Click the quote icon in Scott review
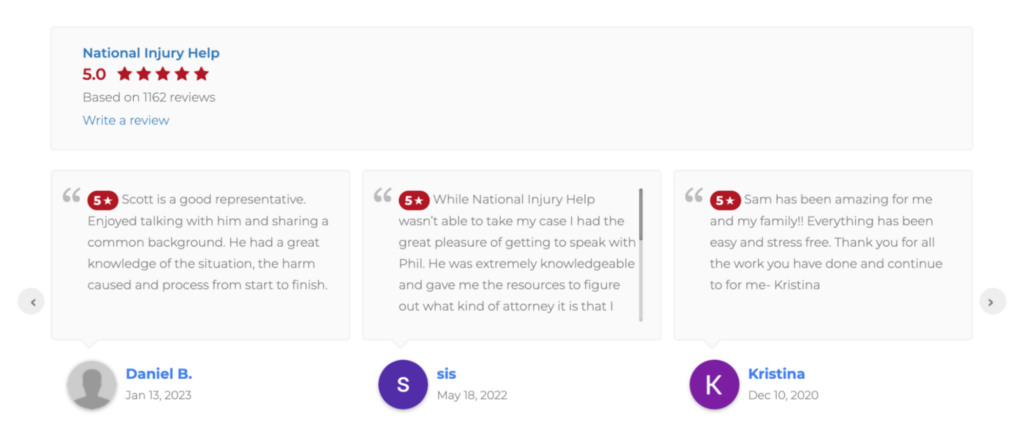1024x436 pixels. tap(71, 195)
